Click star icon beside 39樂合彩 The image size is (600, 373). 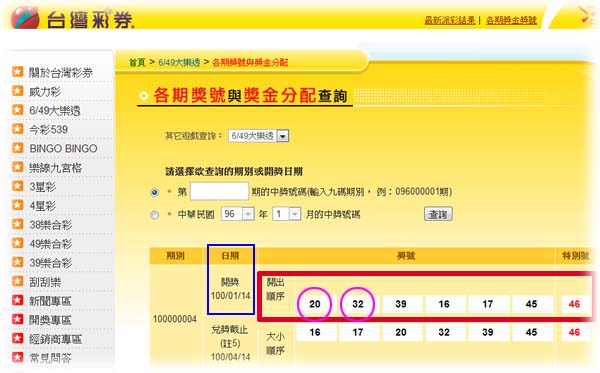tap(18, 262)
